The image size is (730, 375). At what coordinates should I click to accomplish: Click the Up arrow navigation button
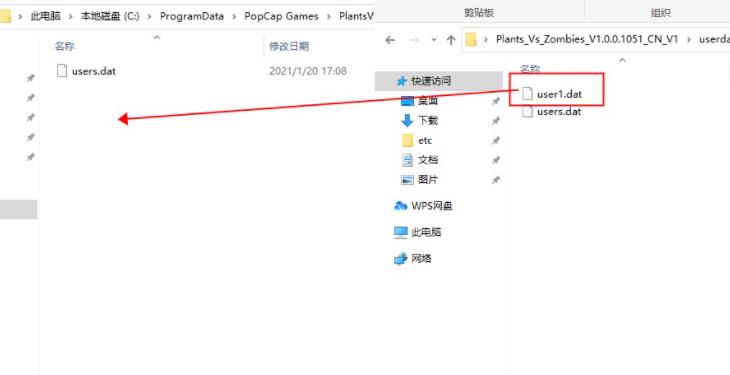(x=451, y=40)
